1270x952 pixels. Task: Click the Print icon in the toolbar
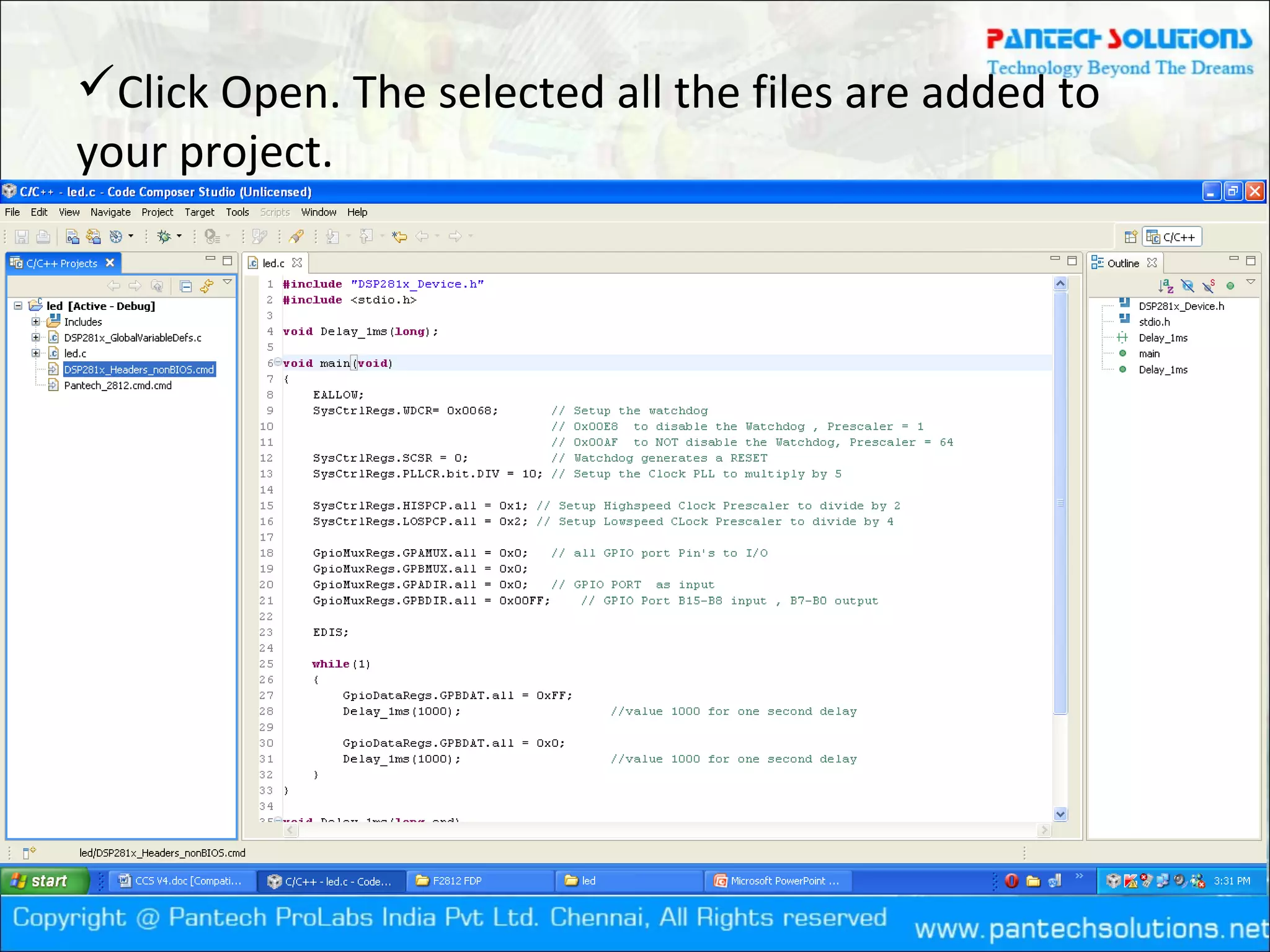click(x=43, y=237)
